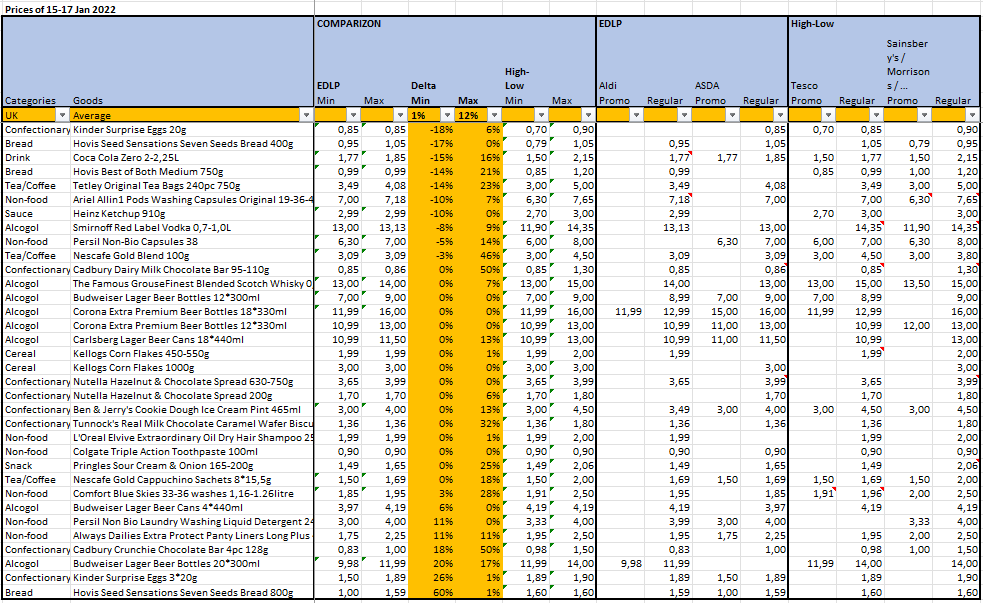Click the 13,50 promo price in the Famous Grouse row
Image resolution: width=983 pixels, height=603 pixels.
click(916, 284)
